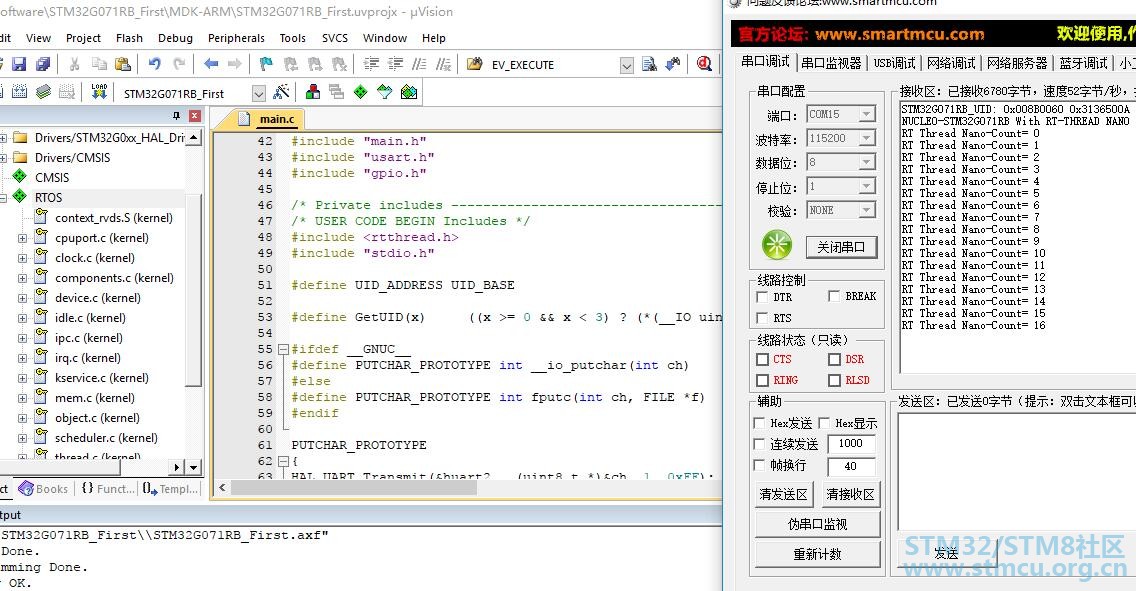This screenshot has width=1136, height=591.
Task: Check the Hex显示 option
Action: pos(824,423)
